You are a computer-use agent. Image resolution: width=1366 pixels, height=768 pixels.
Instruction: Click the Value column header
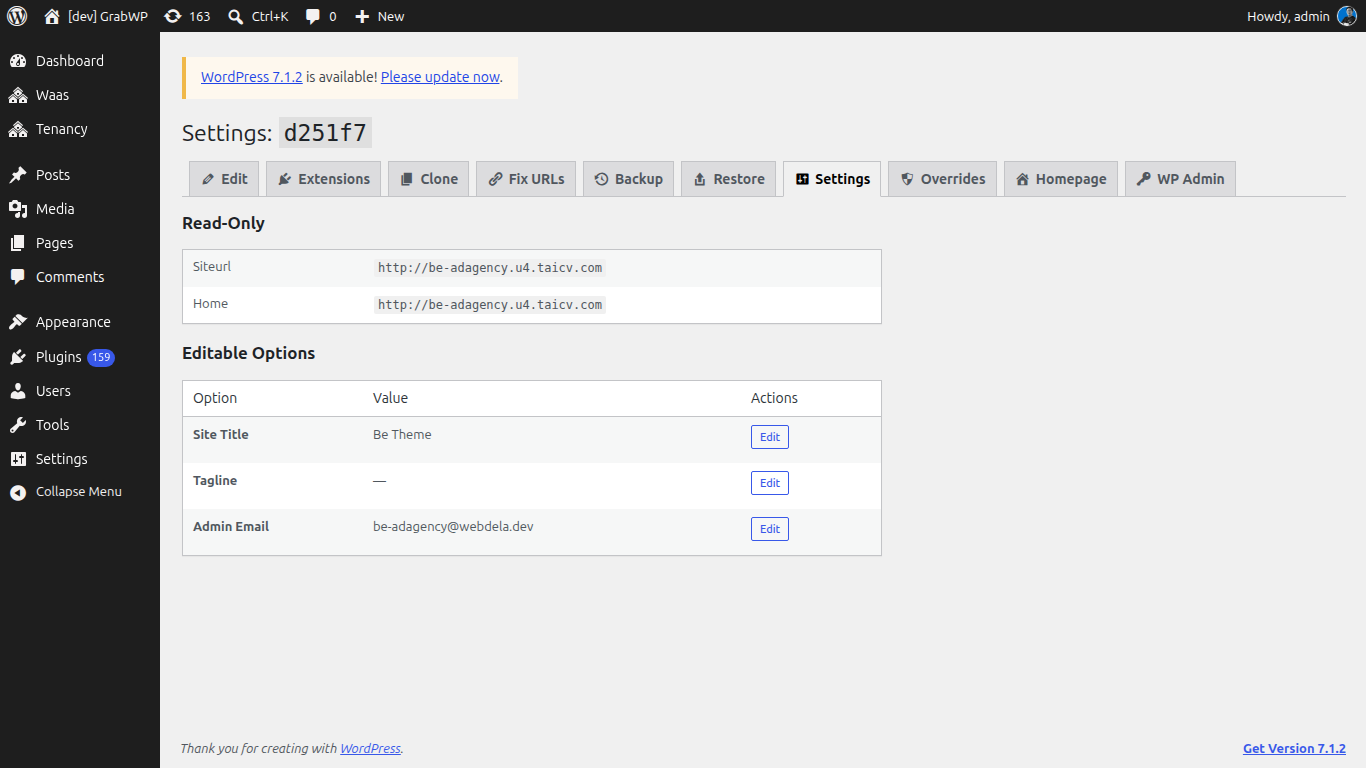click(x=390, y=398)
